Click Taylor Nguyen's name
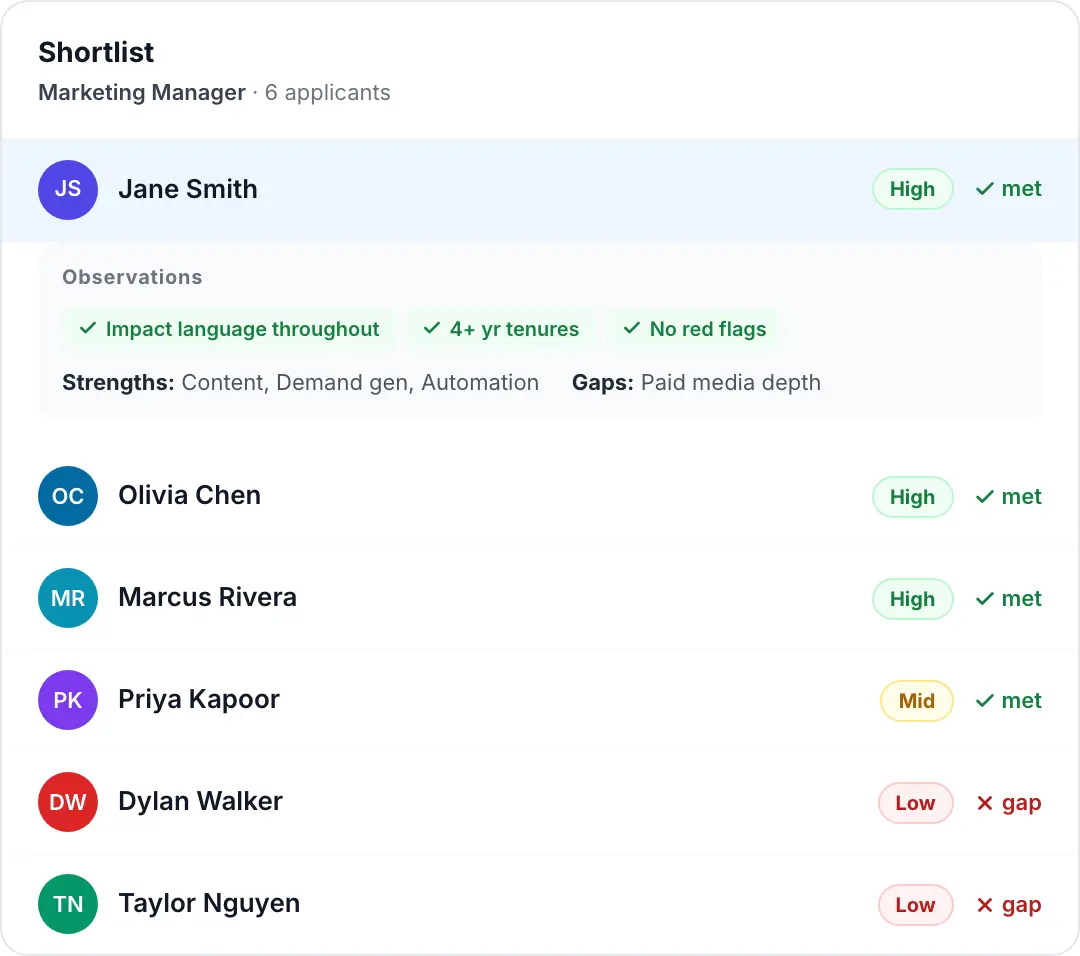This screenshot has width=1080, height=956. coord(209,904)
